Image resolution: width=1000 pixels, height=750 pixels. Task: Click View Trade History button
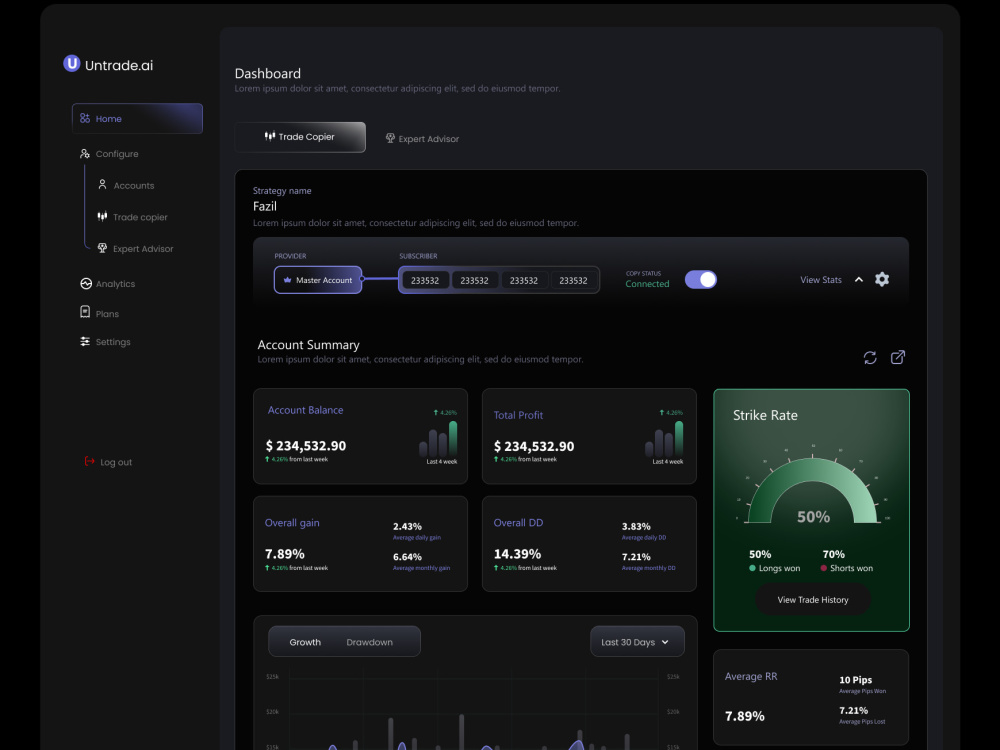tap(812, 599)
